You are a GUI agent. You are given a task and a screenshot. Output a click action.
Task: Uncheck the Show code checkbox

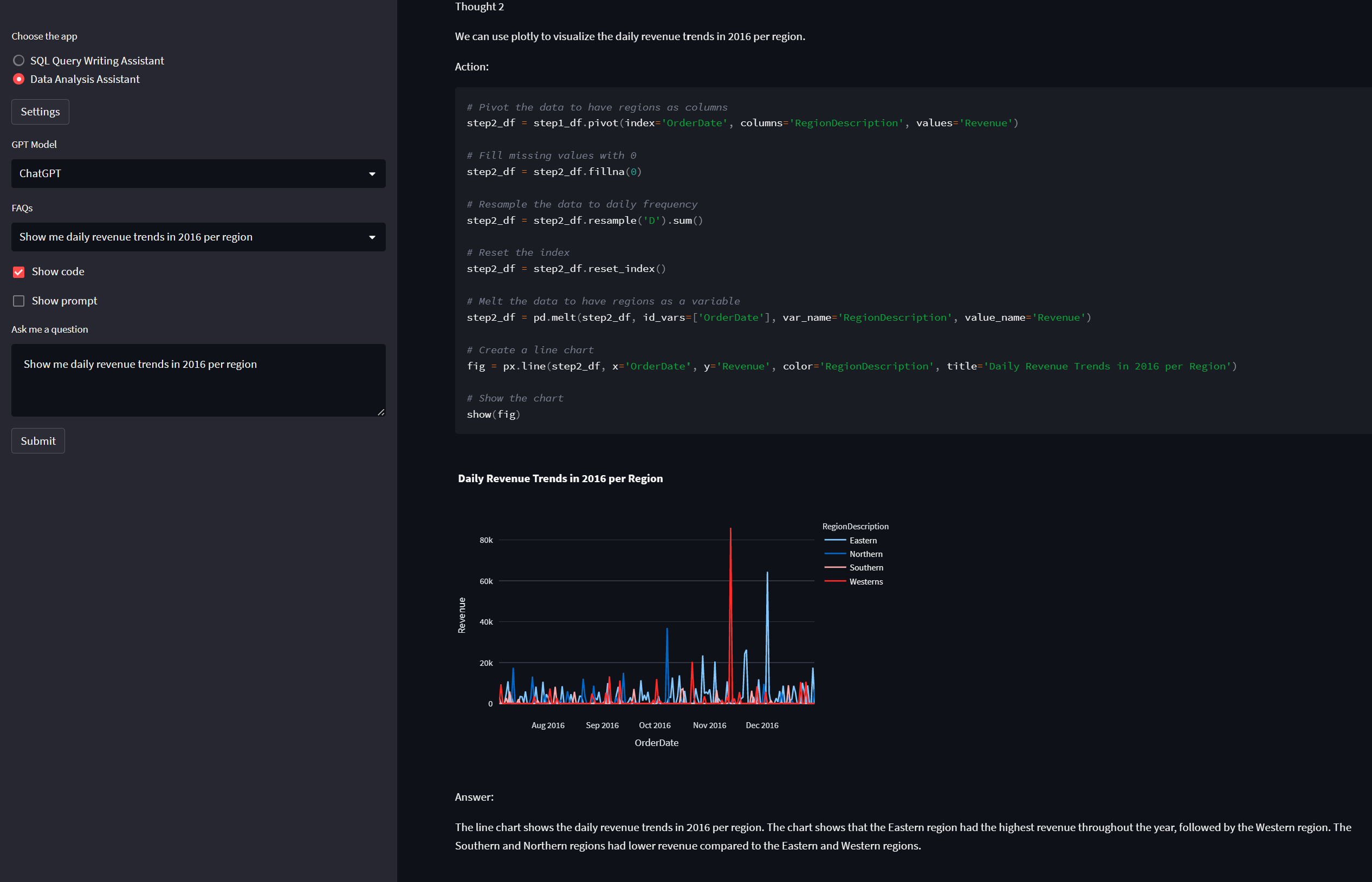(x=19, y=272)
